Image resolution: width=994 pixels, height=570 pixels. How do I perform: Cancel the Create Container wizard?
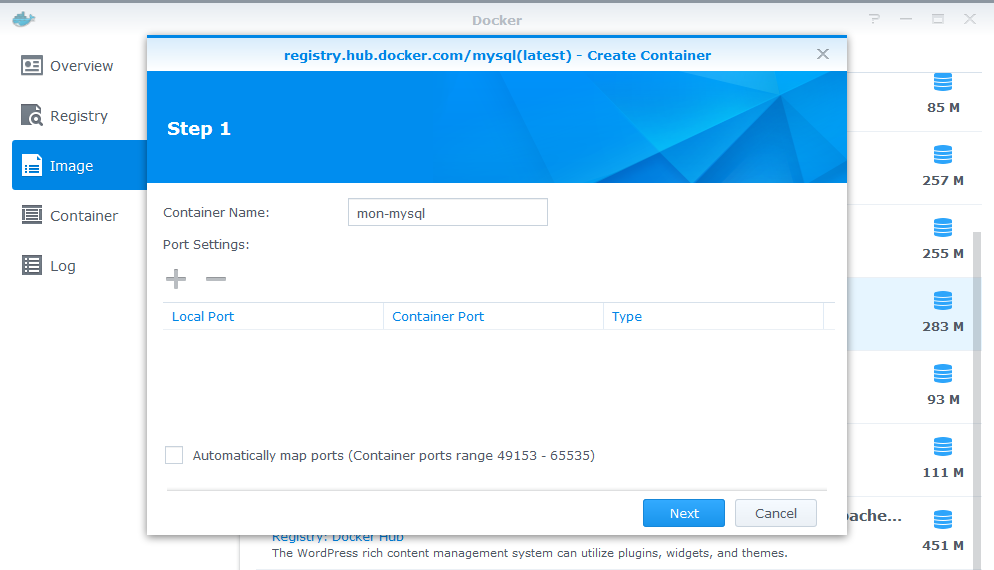pyautogui.click(x=776, y=513)
